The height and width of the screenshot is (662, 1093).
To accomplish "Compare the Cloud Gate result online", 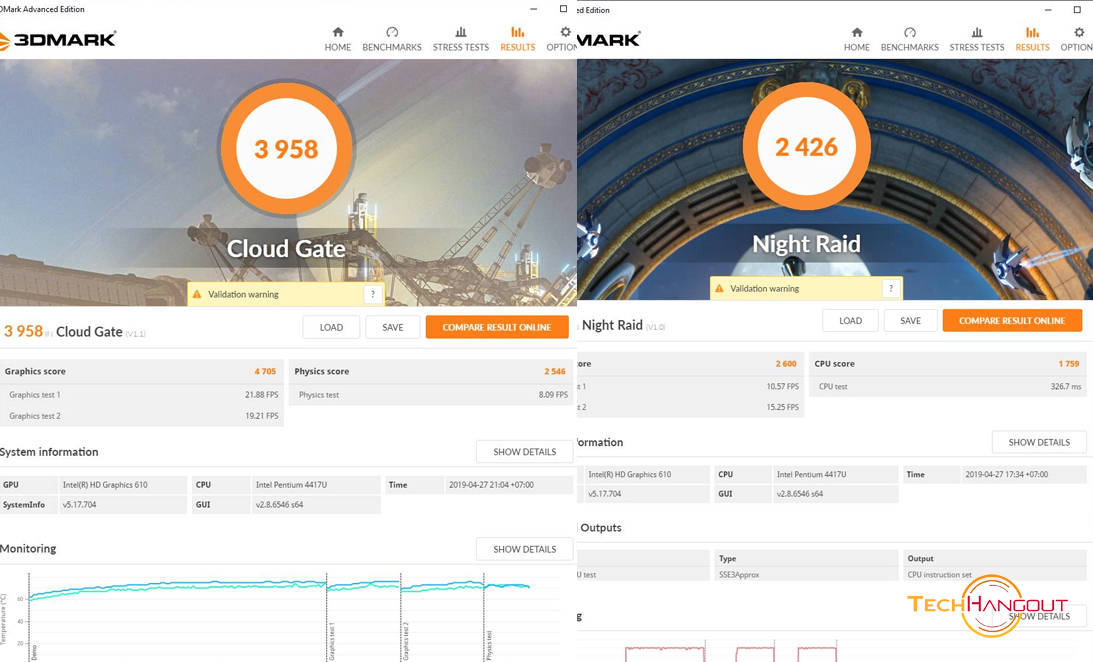I will 497,327.
